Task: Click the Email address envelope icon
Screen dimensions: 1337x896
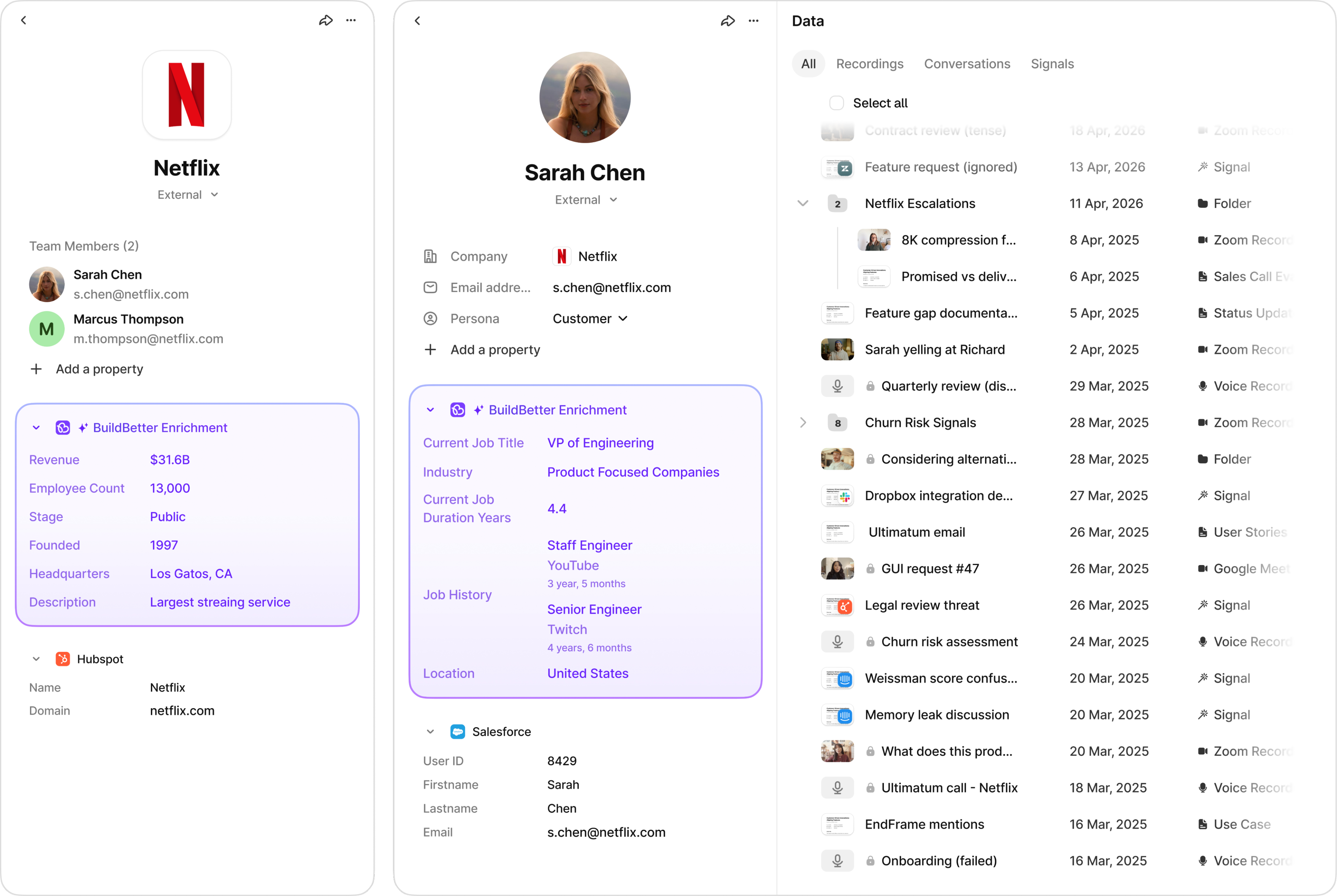Action: 430,288
